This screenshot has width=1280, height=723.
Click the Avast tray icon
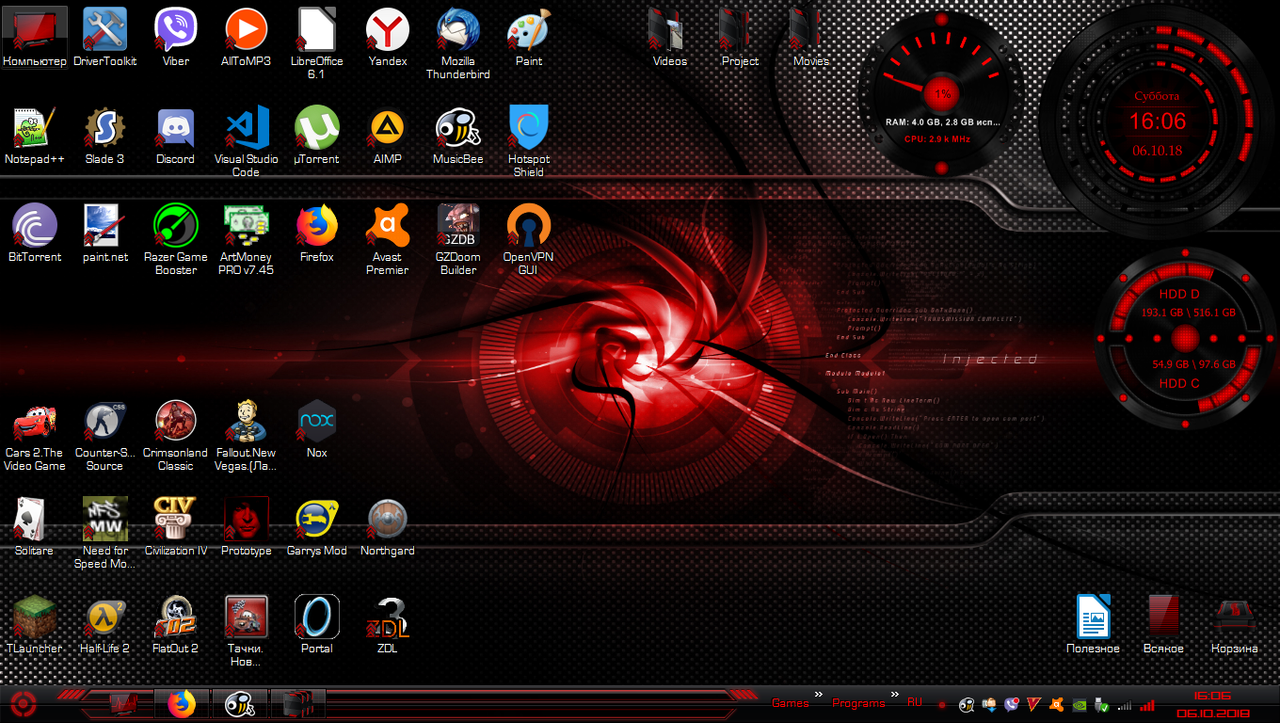[x=1056, y=705]
